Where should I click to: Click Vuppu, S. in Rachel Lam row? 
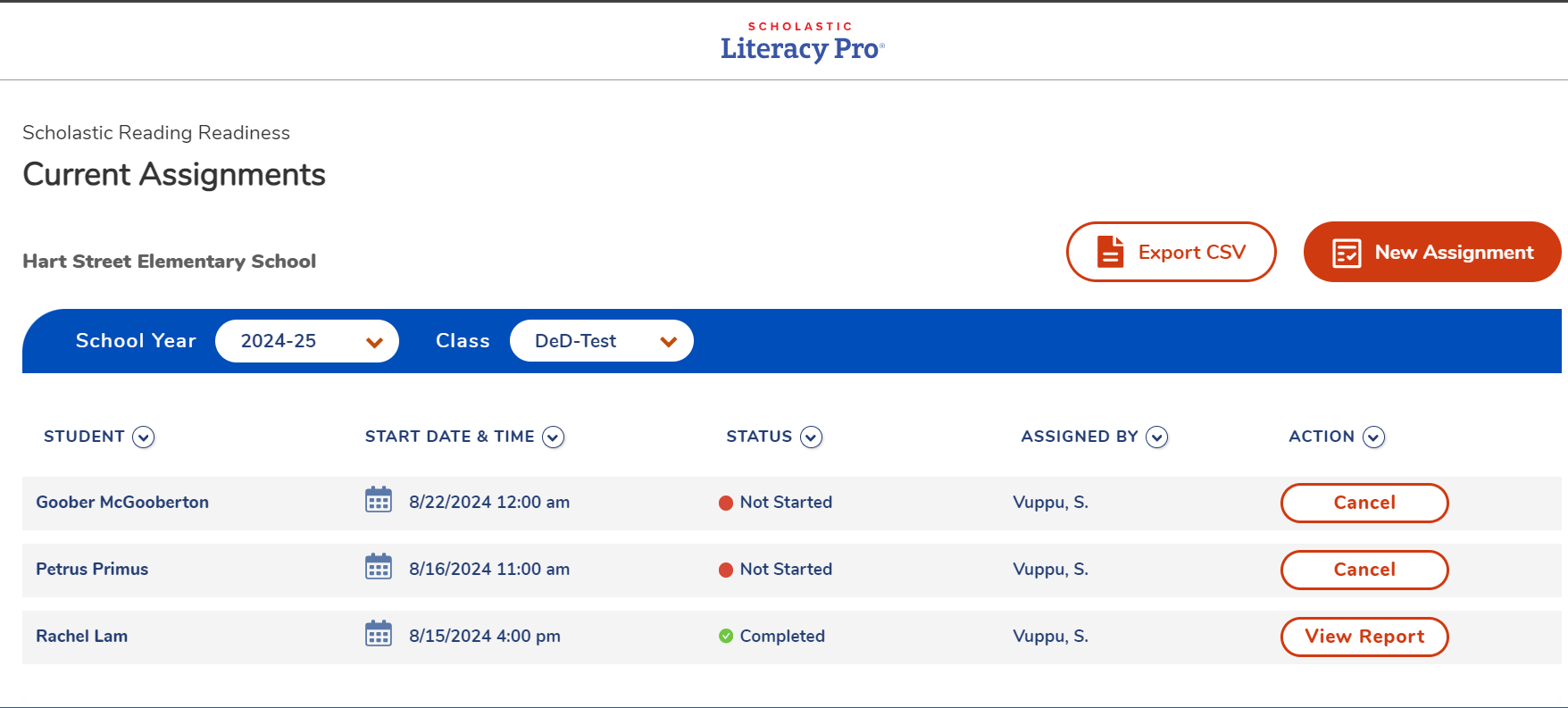coord(1050,636)
